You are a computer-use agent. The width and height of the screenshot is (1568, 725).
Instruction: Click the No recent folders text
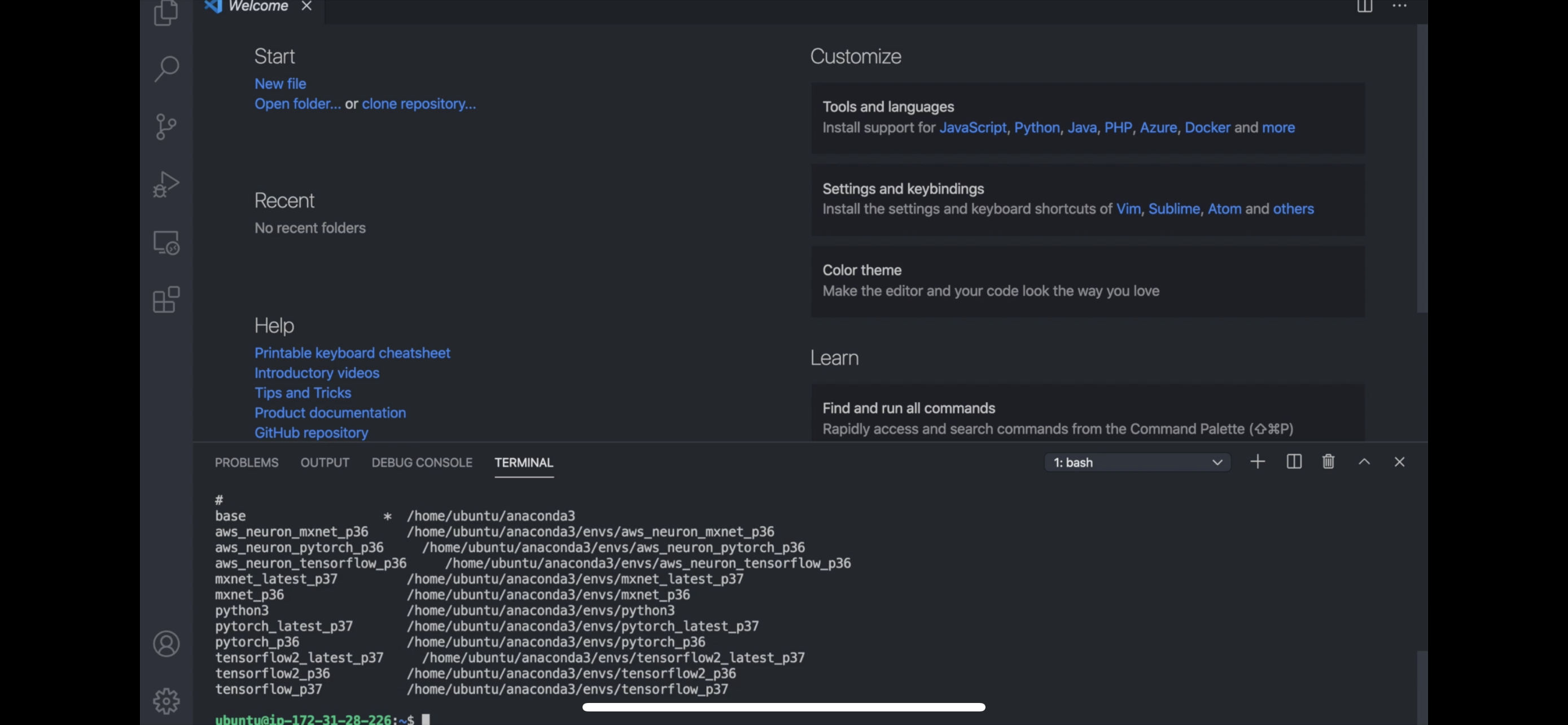pyautogui.click(x=310, y=228)
